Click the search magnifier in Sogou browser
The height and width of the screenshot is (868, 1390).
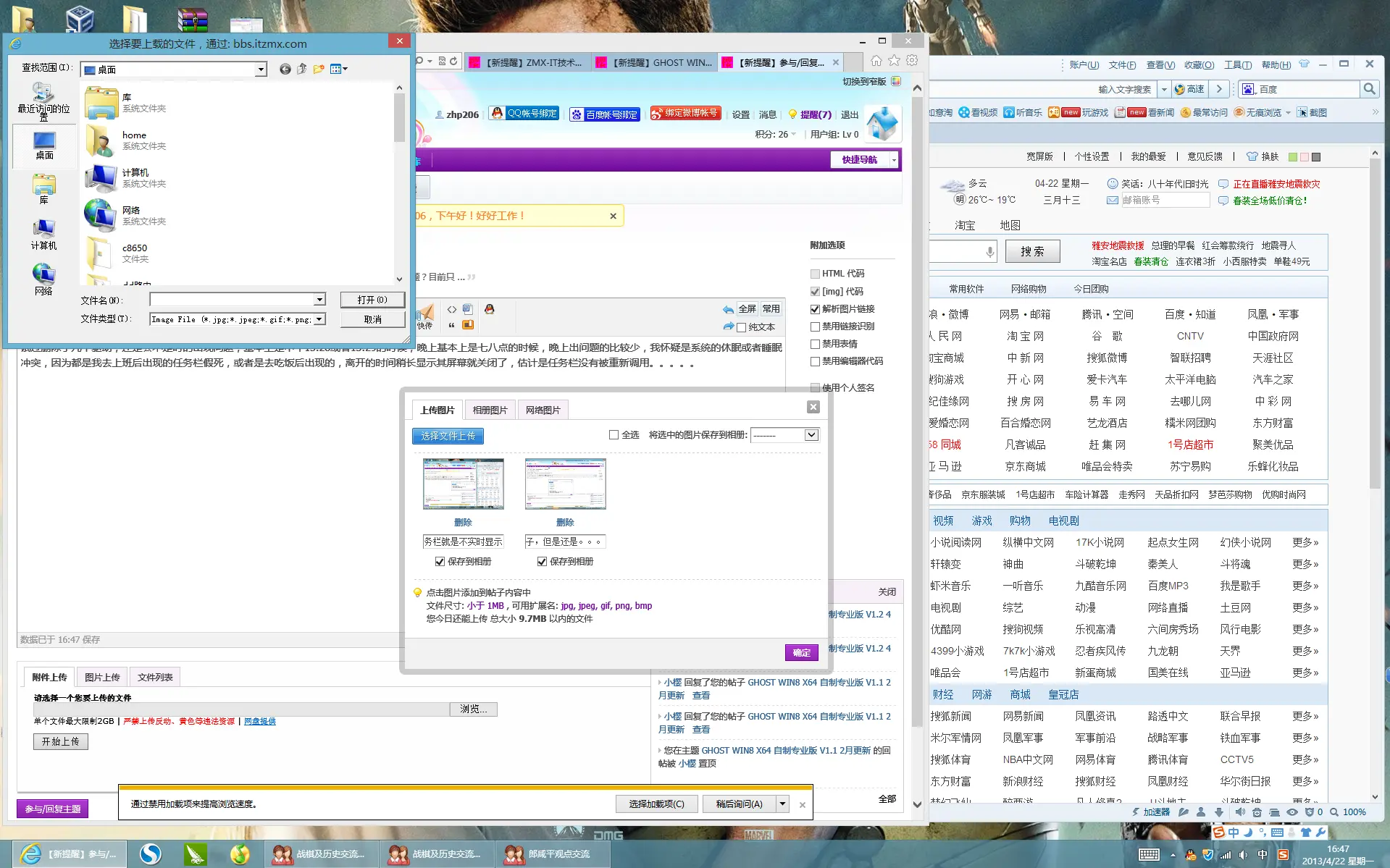pos(1368,89)
